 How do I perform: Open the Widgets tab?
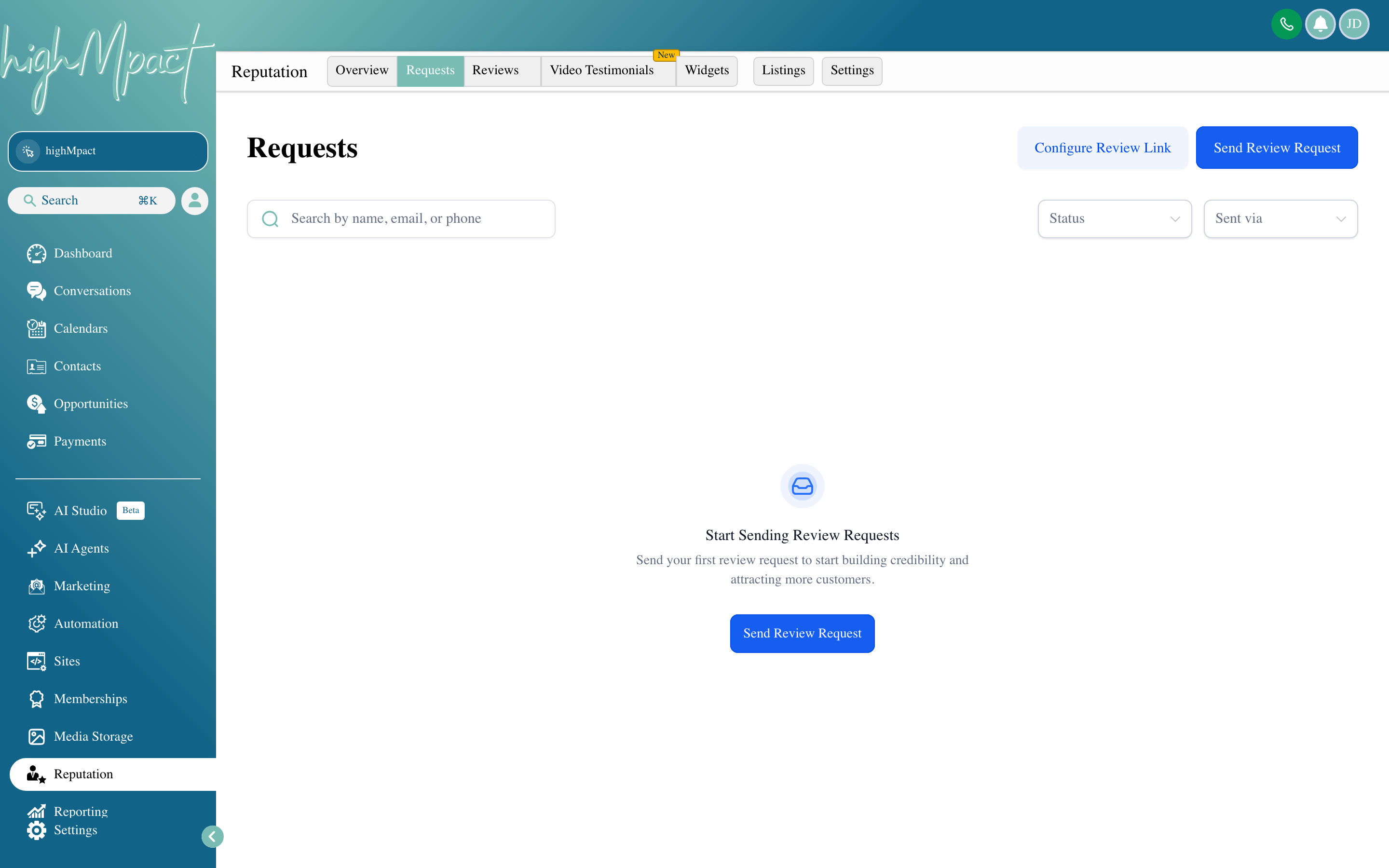click(x=707, y=70)
